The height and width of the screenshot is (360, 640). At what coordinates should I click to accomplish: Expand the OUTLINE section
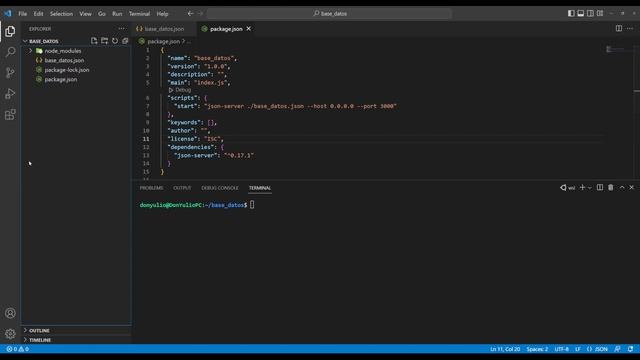tap(39, 330)
